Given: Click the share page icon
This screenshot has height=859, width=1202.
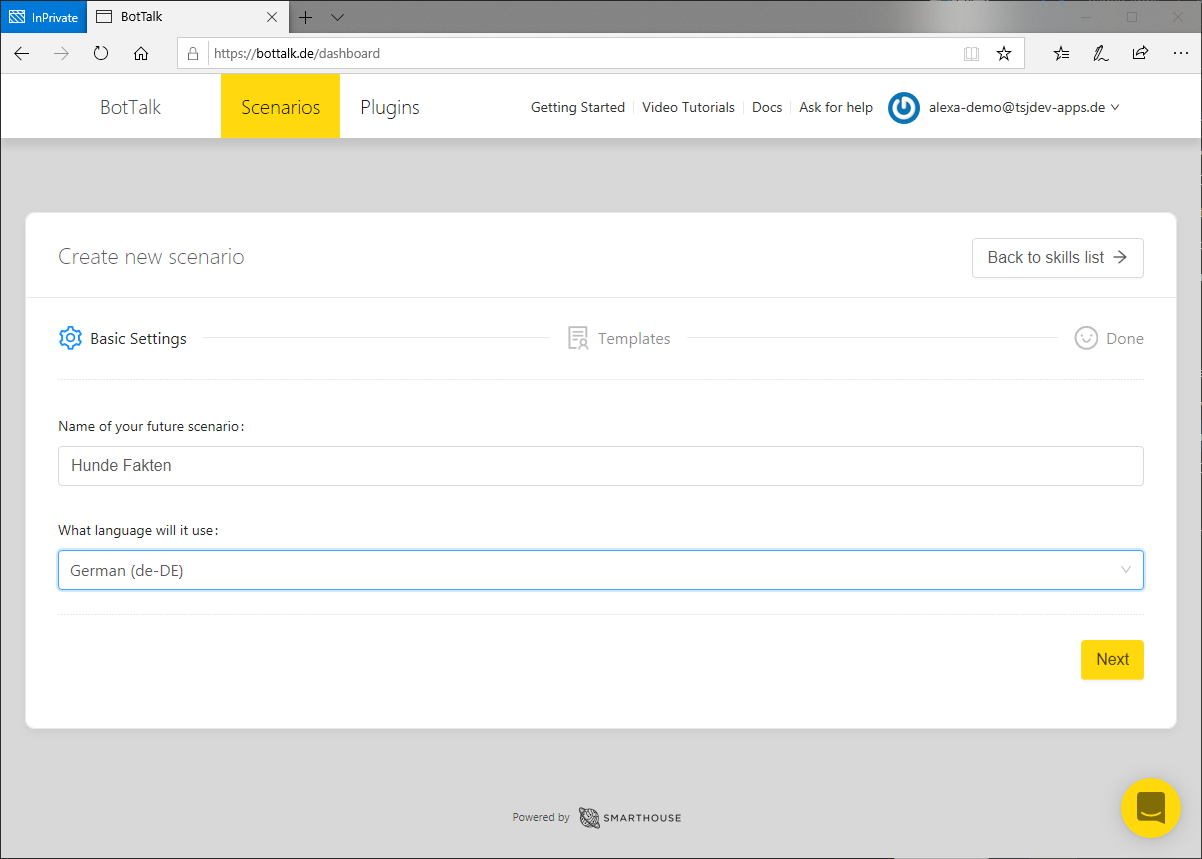Looking at the screenshot, I should 1140,54.
